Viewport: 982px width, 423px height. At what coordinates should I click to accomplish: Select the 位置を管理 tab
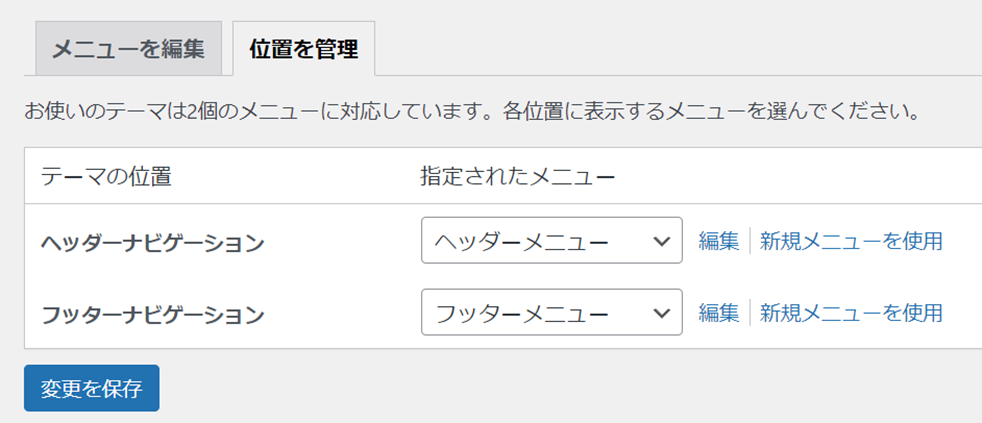coord(303,48)
